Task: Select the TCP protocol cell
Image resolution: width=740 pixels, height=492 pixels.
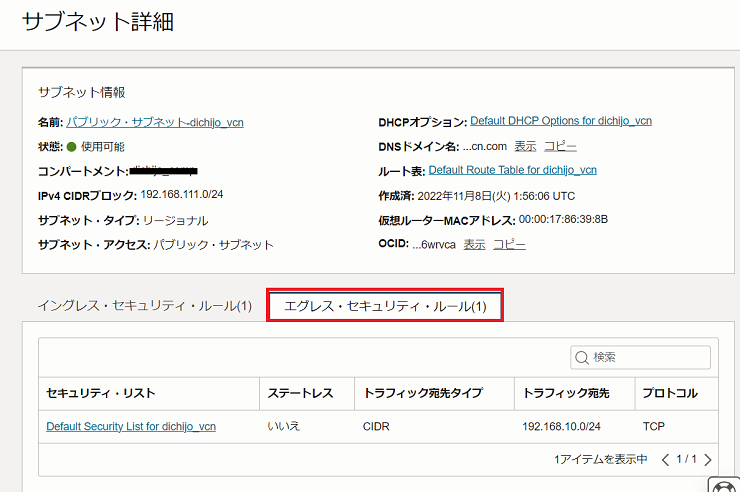Action: click(654, 426)
